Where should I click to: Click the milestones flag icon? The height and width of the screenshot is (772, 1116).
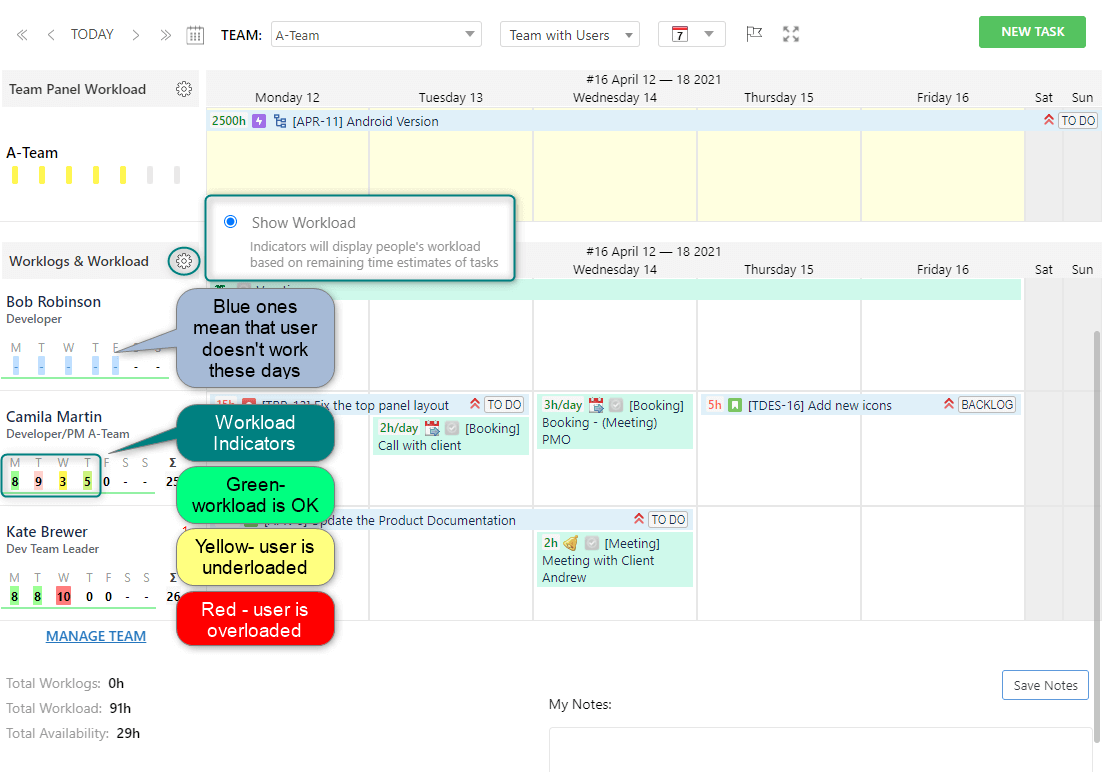click(x=754, y=33)
